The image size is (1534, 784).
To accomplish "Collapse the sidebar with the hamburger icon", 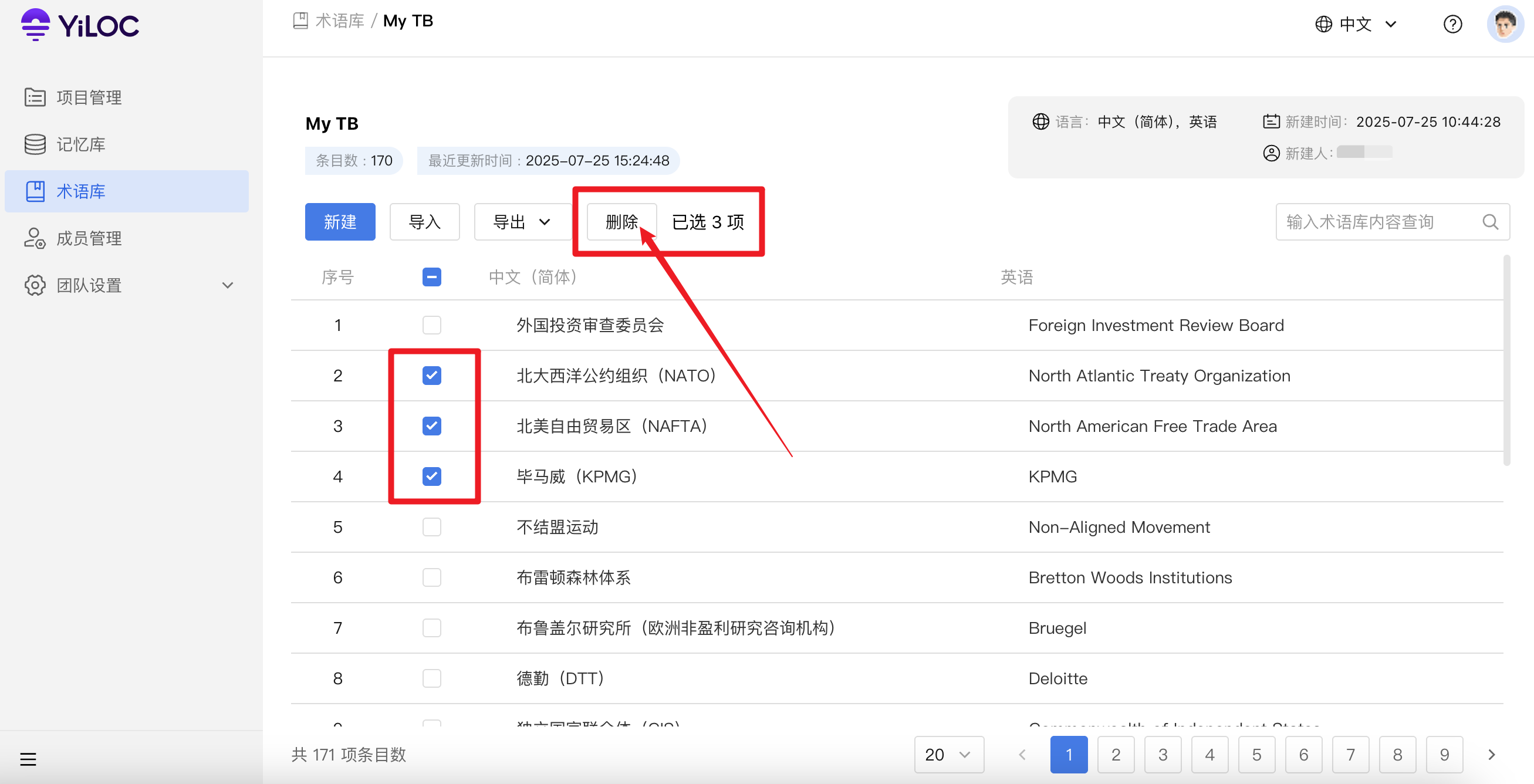I will 28,759.
